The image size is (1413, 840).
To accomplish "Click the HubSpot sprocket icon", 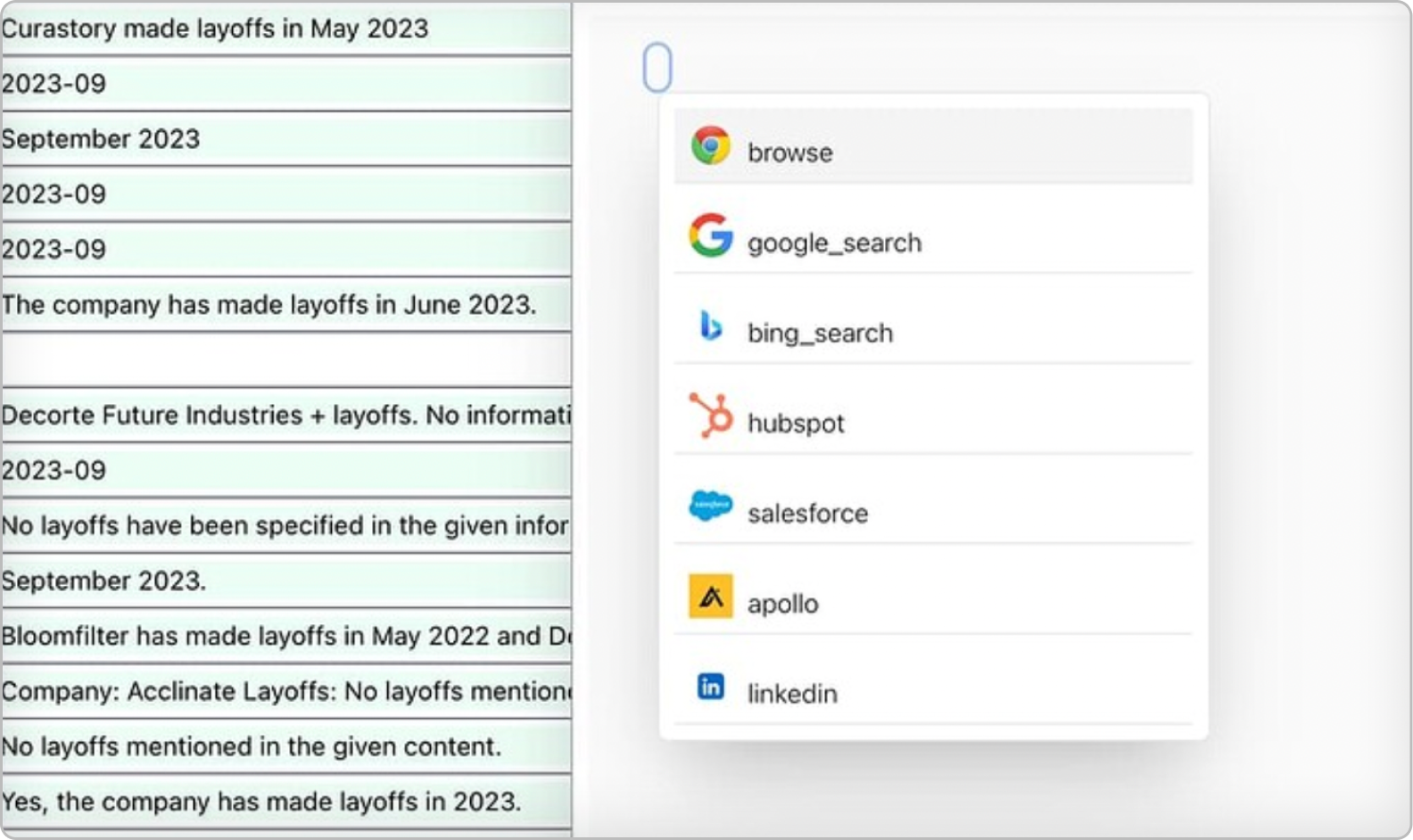I will [710, 416].
